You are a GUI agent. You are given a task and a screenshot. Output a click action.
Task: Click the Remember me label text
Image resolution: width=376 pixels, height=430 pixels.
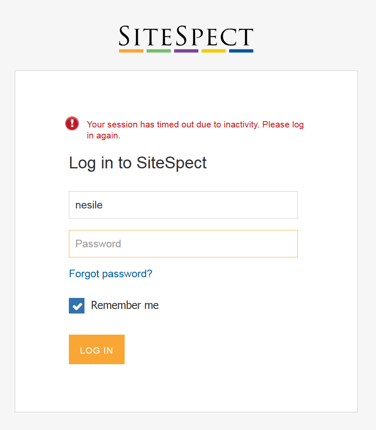(x=125, y=305)
